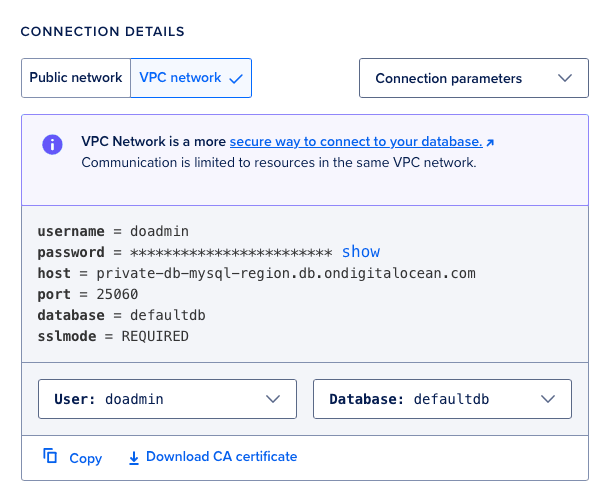This screenshot has height=492, width=607.
Task: Click Copy text to copy details
Action: coord(86,458)
